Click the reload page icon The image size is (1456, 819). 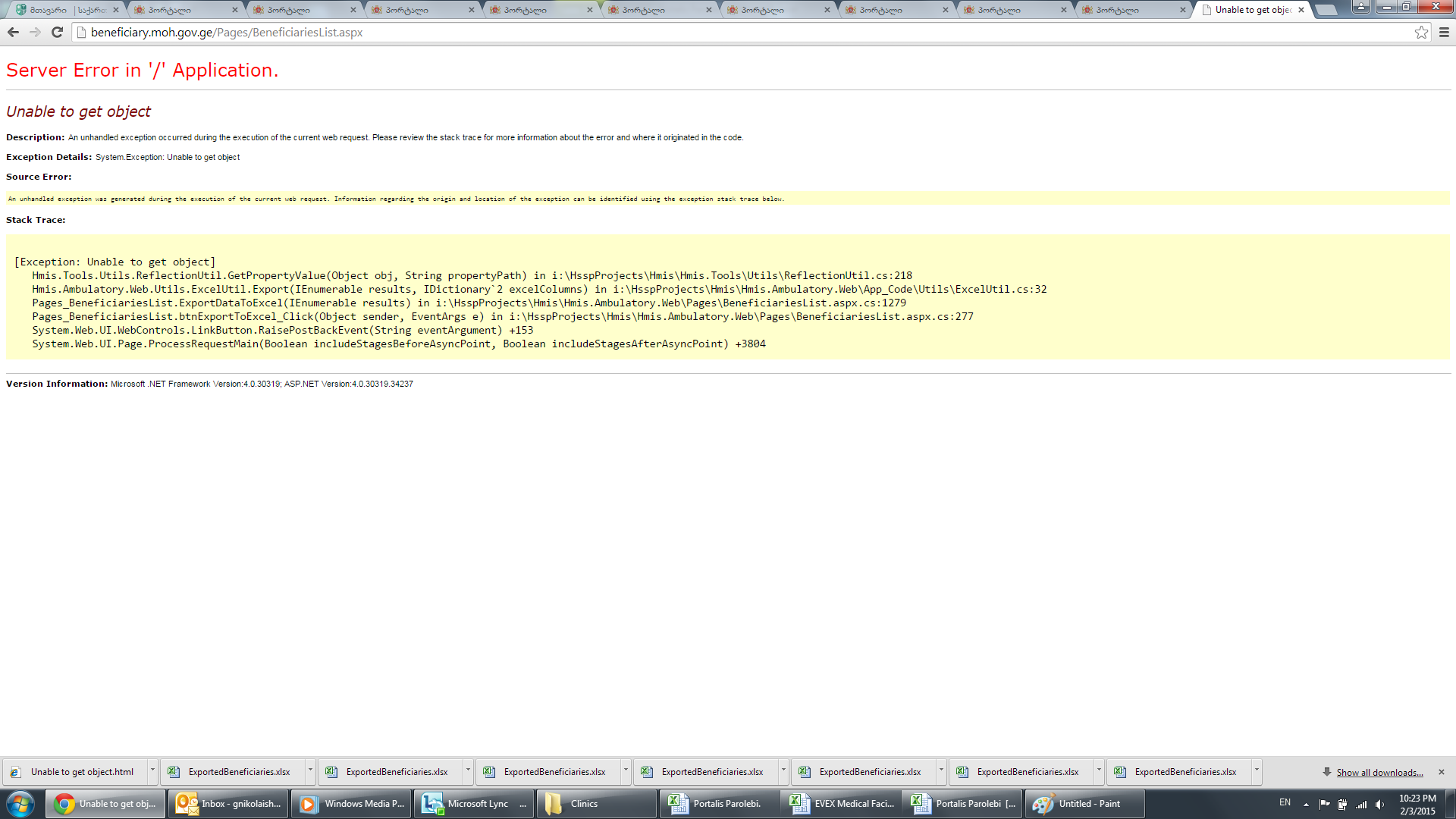[x=57, y=33]
